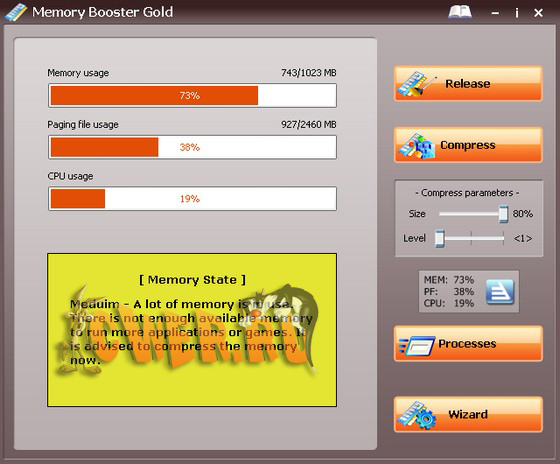The width and height of the screenshot is (560, 464).
Task: Click the info 'i' icon in title bar
Action: coord(516,13)
